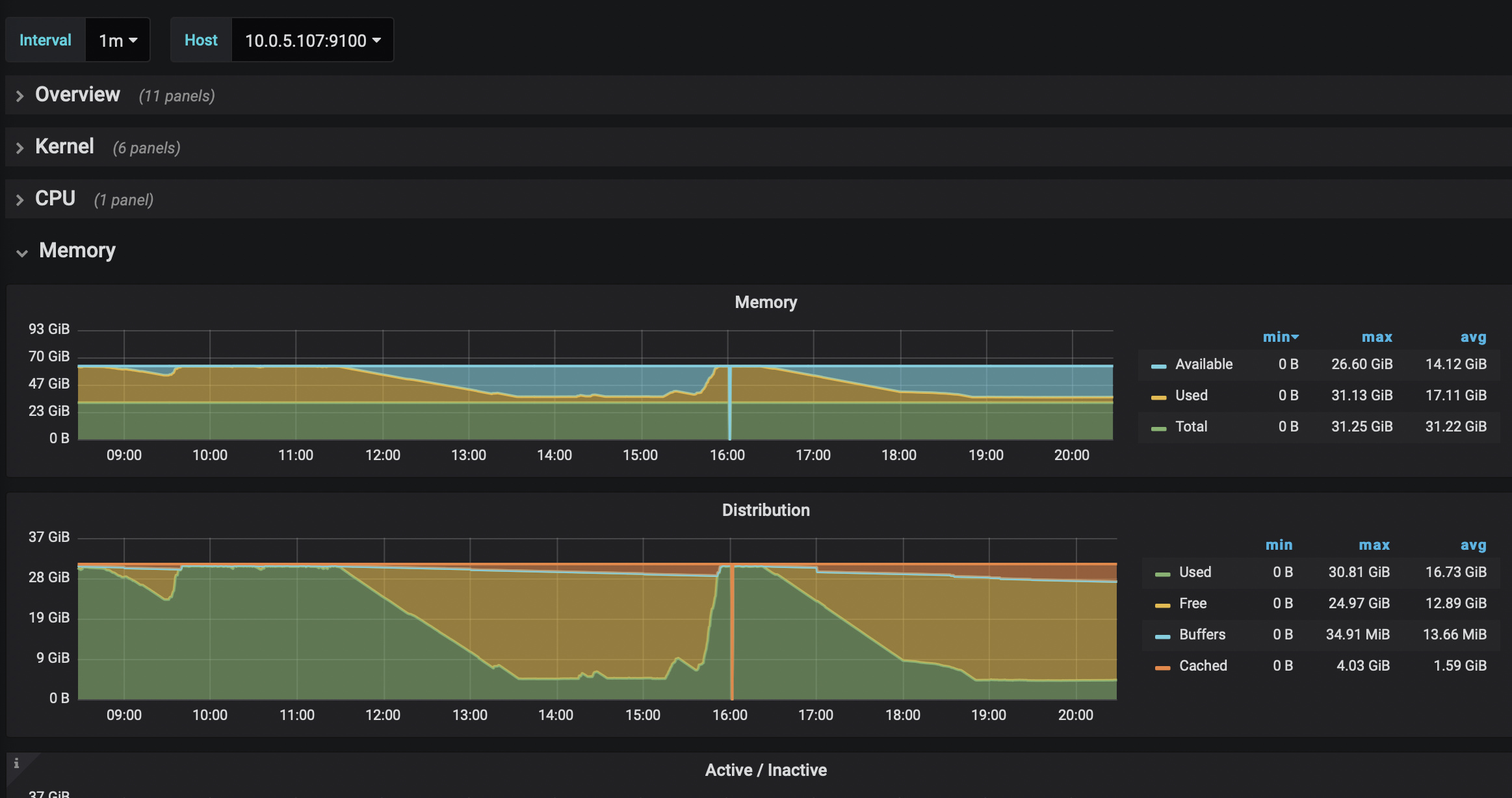1512x798 pixels.
Task: Click the Buffers series color swatch
Action: 1162,636
